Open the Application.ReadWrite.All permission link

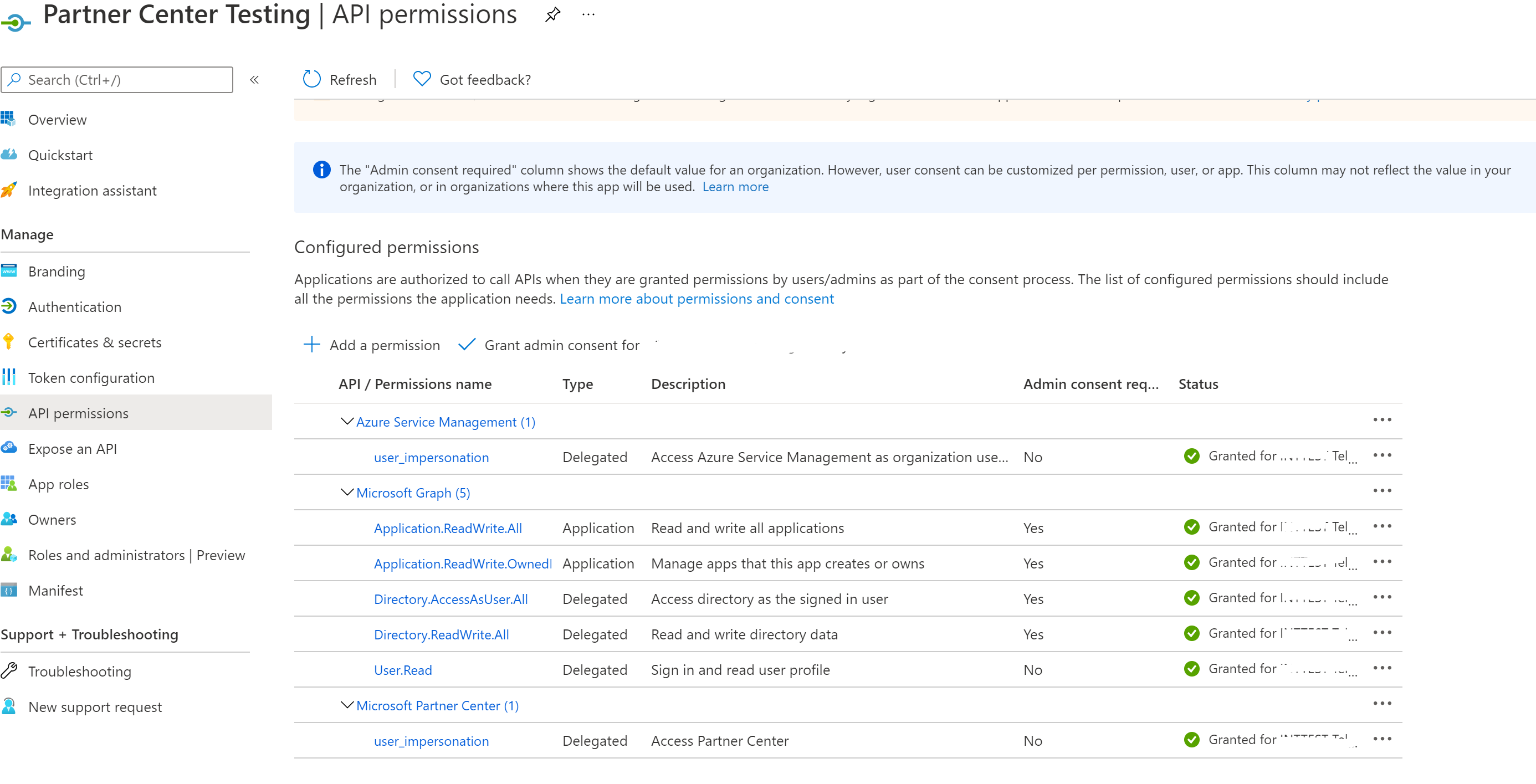coord(448,528)
